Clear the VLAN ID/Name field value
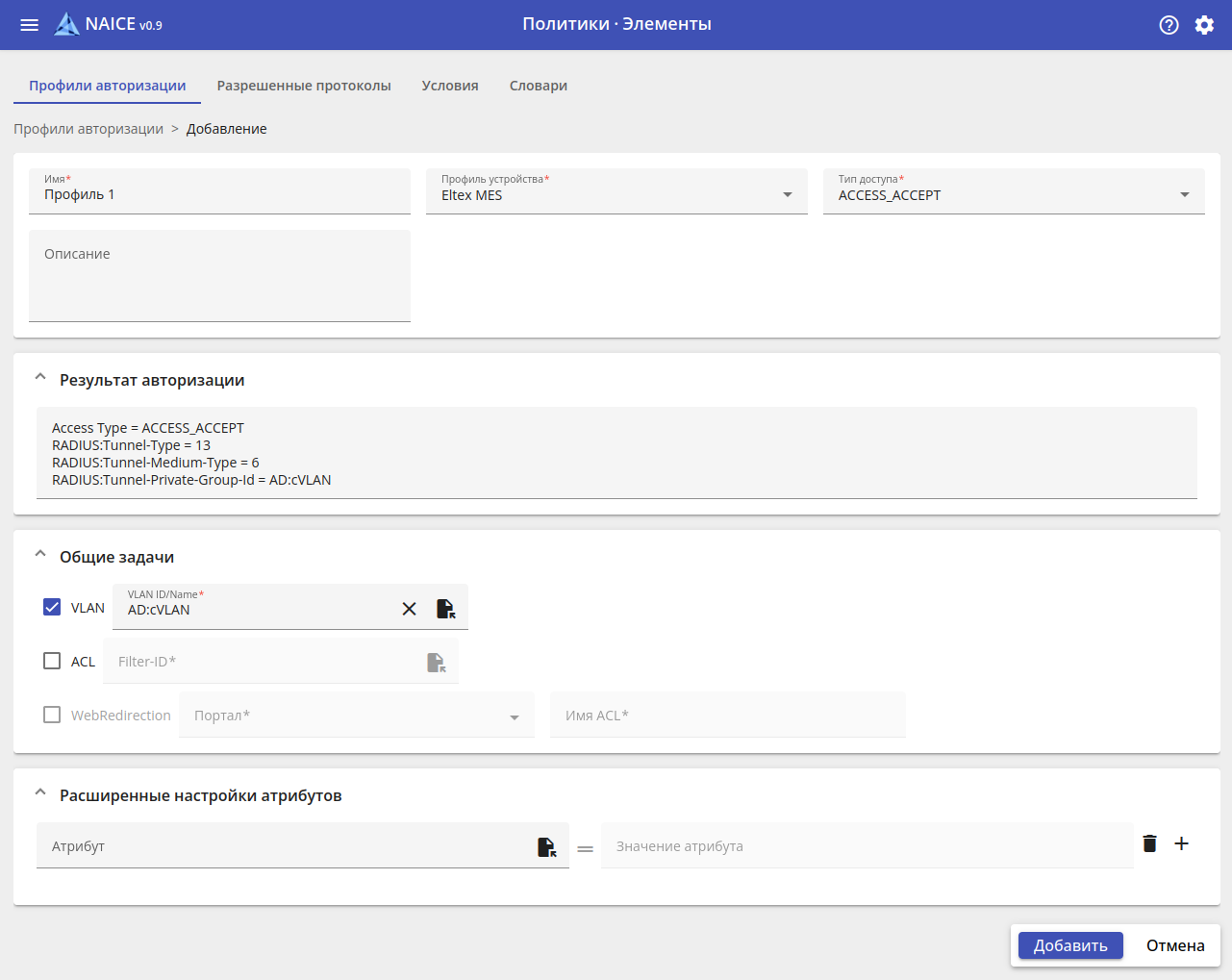The height and width of the screenshot is (980, 1232). pos(409,609)
